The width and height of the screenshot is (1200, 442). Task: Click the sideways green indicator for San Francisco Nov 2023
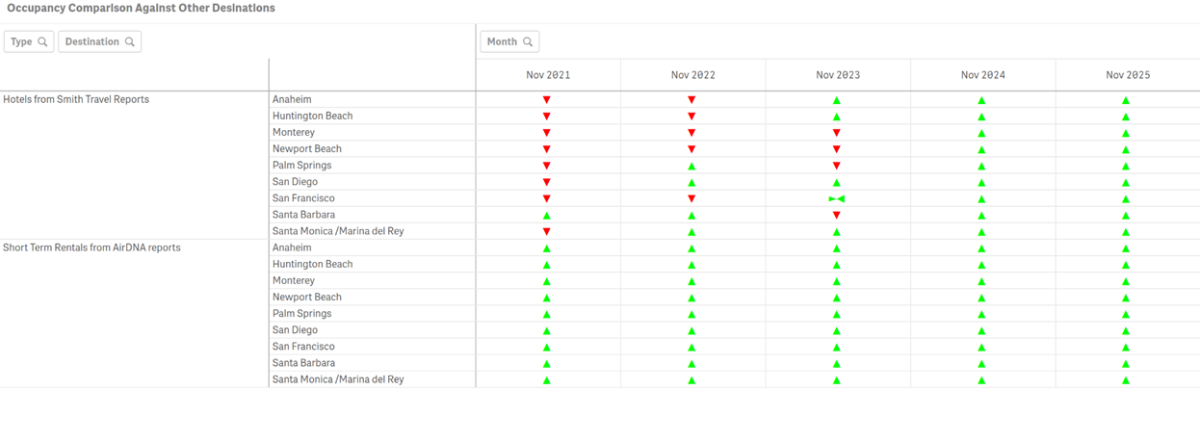[x=836, y=199]
